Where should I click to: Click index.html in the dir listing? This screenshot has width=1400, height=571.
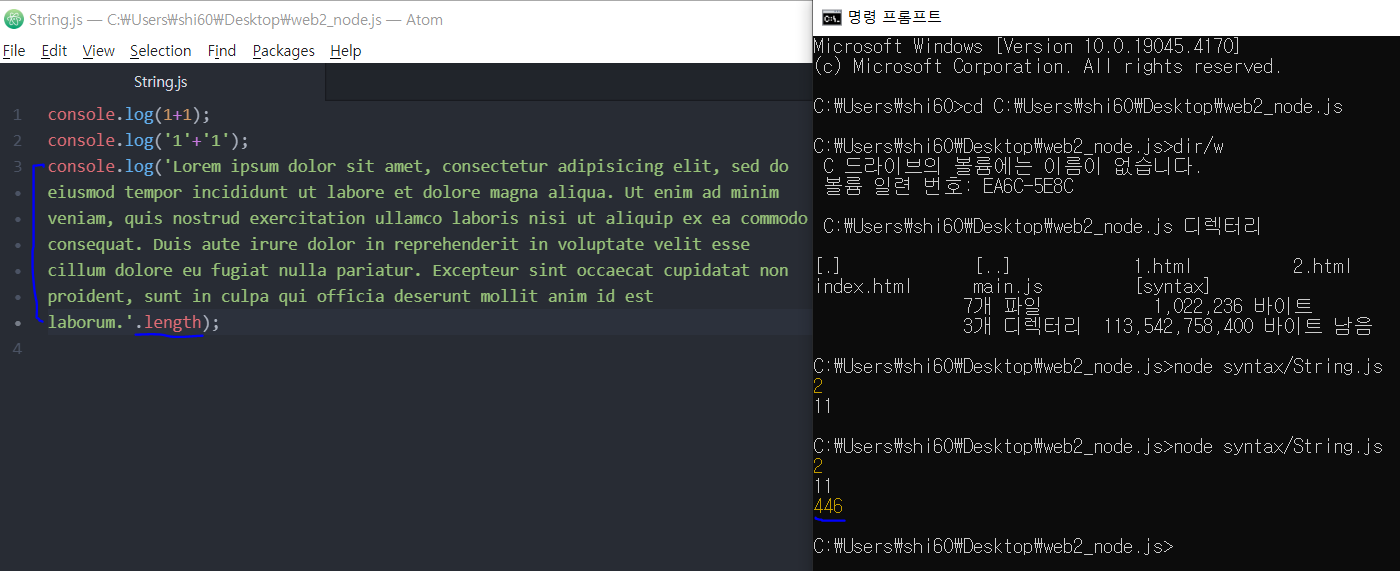point(864,287)
